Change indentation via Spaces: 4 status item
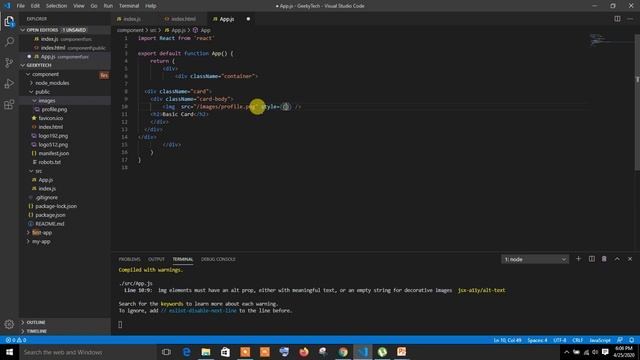This screenshot has height=360, width=640. point(537,340)
